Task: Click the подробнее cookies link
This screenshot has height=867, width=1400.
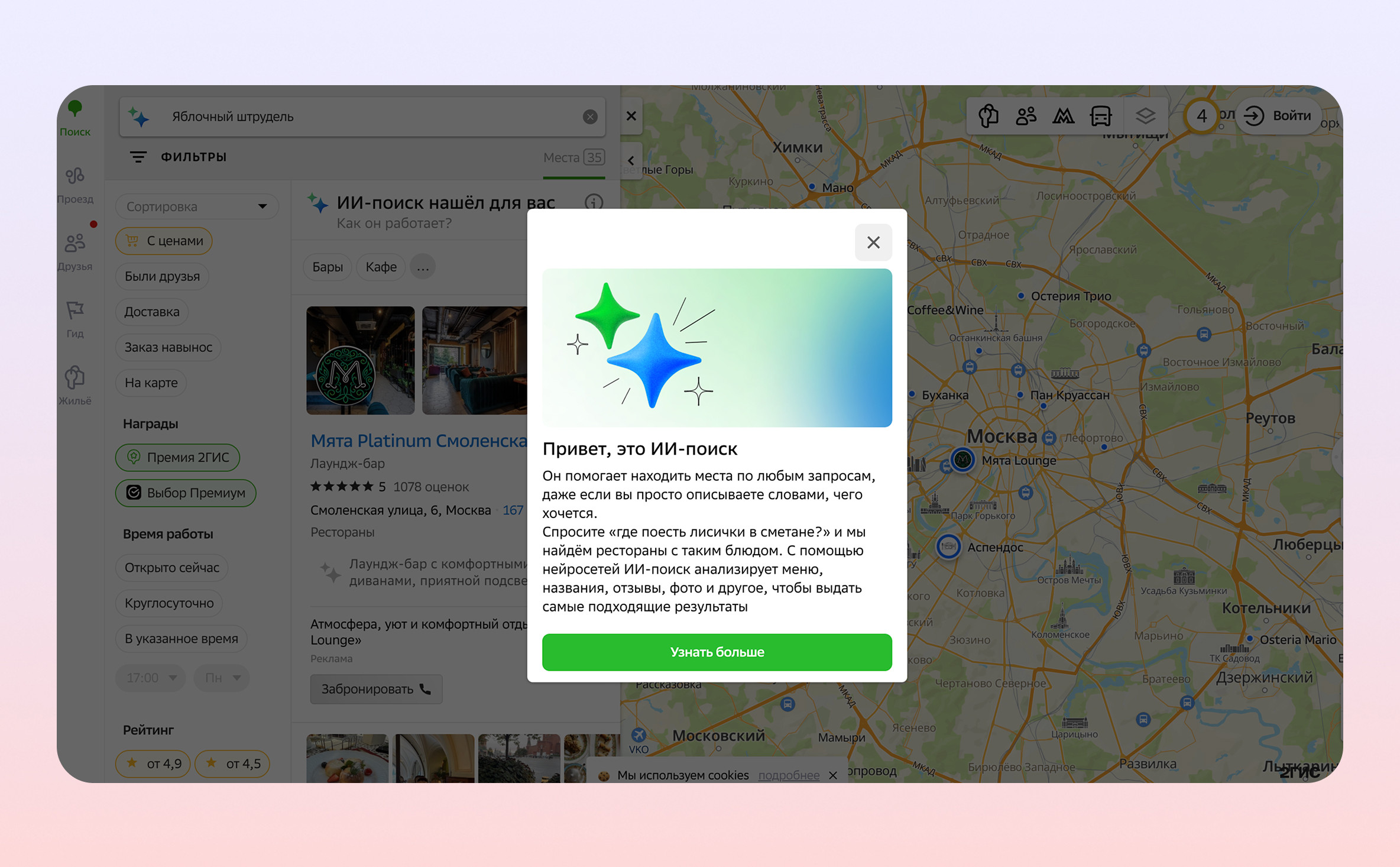Action: 788,775
